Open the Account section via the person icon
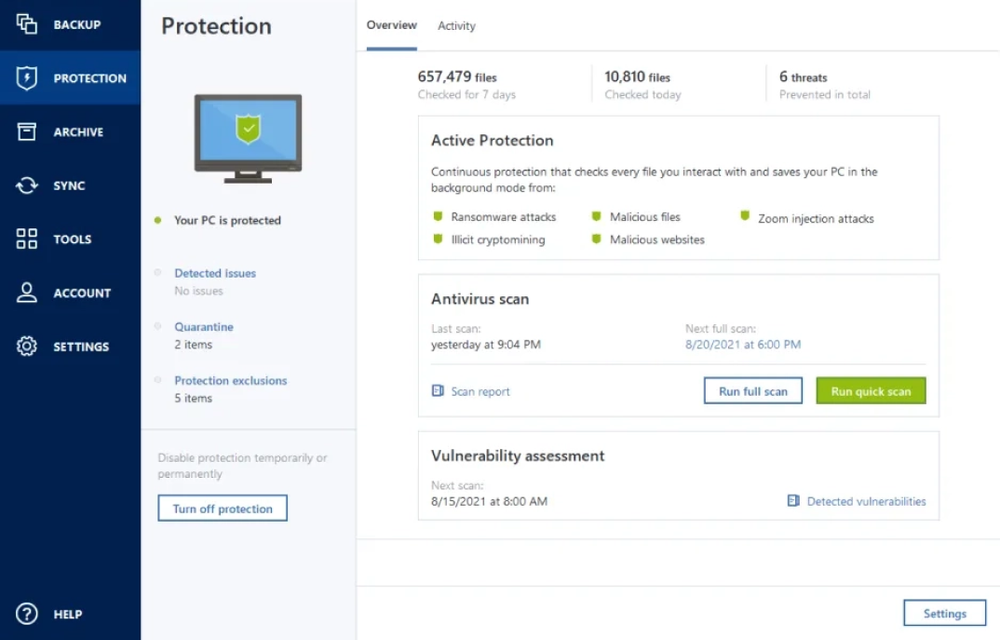 tap(24, 292)
